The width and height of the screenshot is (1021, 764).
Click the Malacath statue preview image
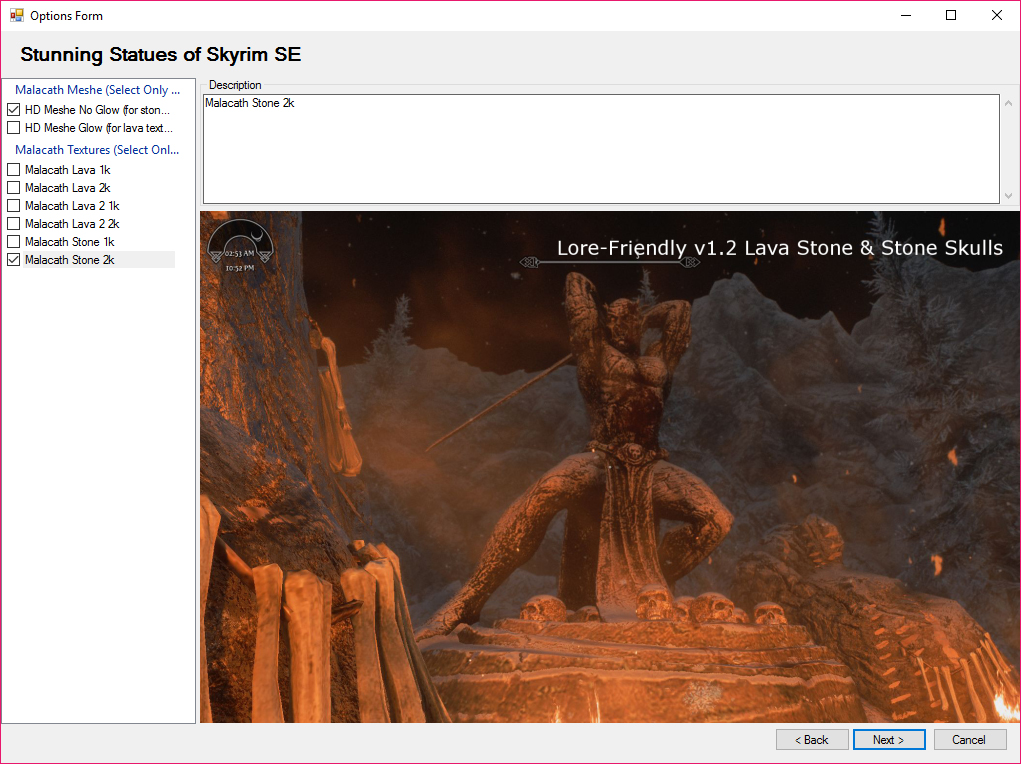pyautogui.click(x=610, y=466)
